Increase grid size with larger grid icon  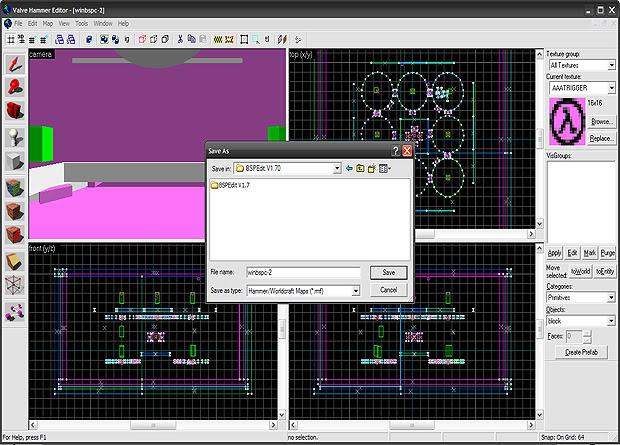pyautogui.click(x=43, y=39)
